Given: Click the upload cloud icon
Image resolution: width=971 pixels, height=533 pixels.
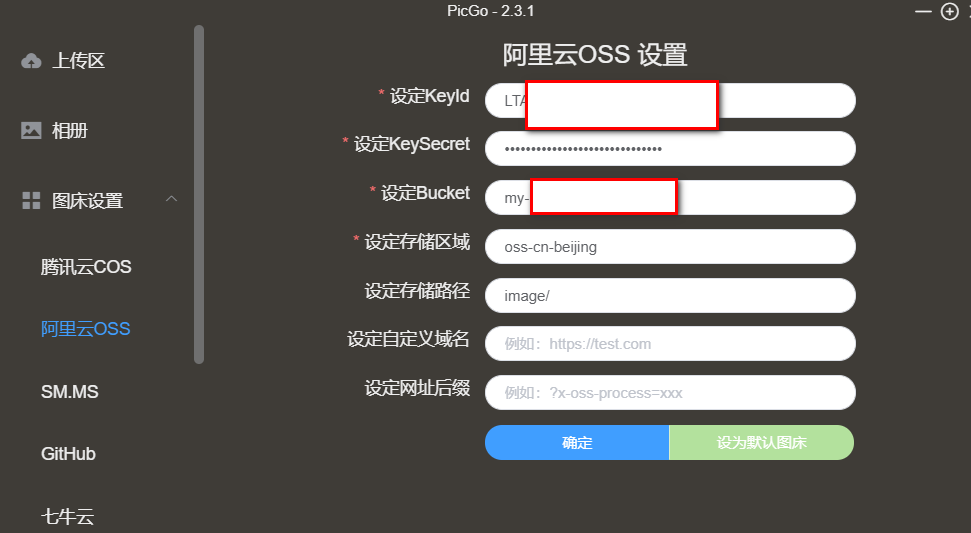Looking at the screenshot, I should click(x=31, y=61).
